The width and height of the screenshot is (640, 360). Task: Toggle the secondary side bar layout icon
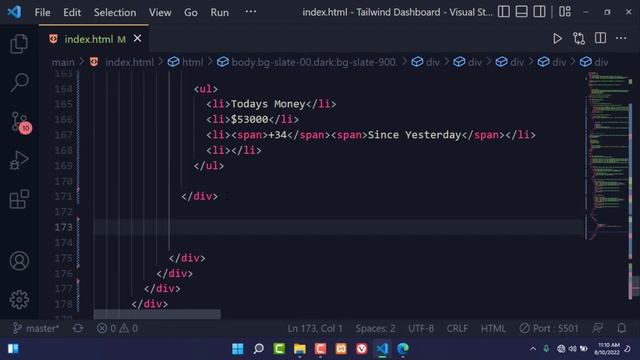(539, 12)
